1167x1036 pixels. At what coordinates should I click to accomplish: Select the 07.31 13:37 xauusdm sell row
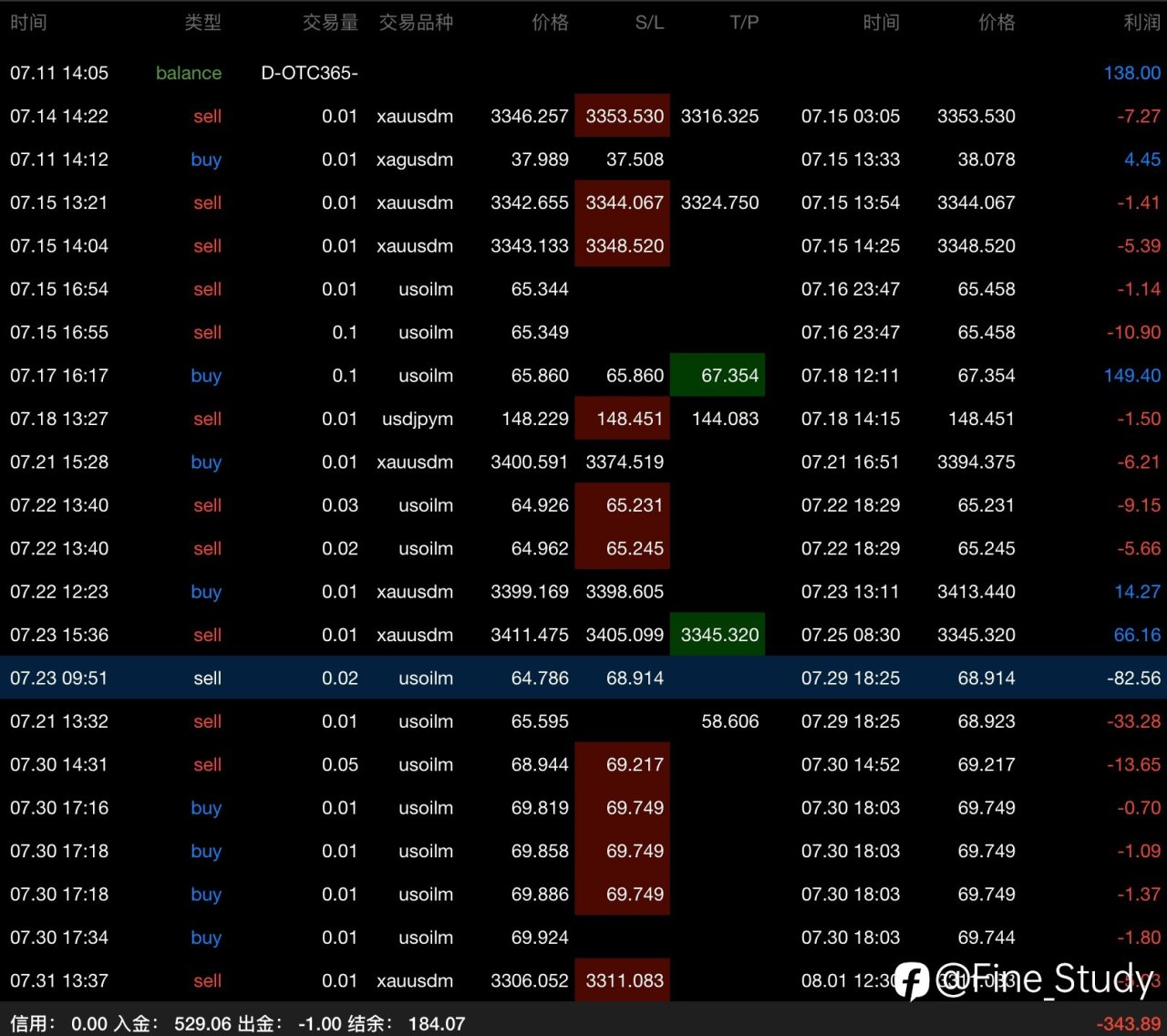(583, 980)
